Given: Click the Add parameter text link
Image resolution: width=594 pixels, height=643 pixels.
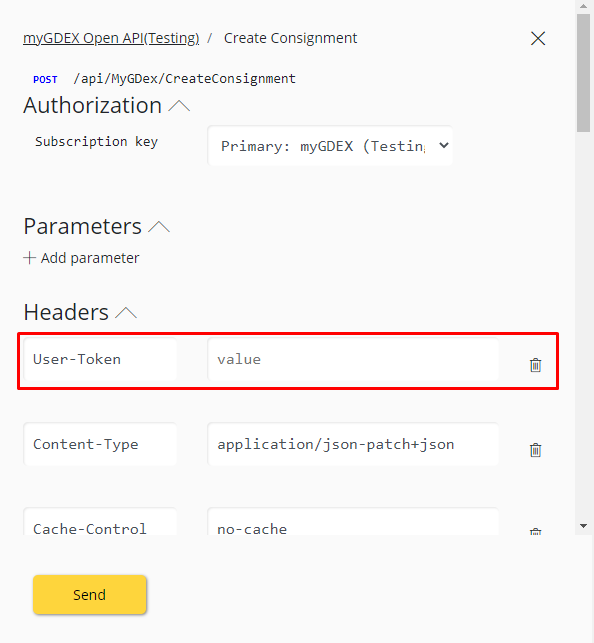Looking at the screenshot, I should (90, 258).
